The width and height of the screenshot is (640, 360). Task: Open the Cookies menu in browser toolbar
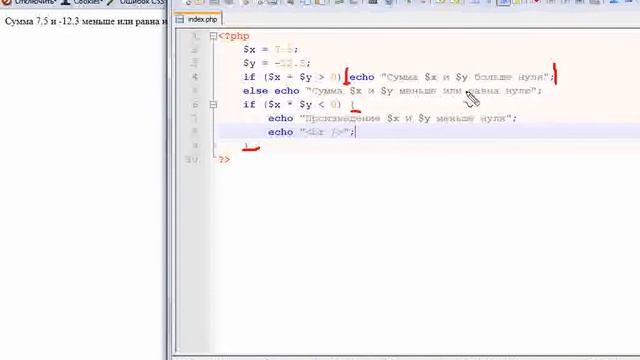pyautogui.click(x=83, y=2)
